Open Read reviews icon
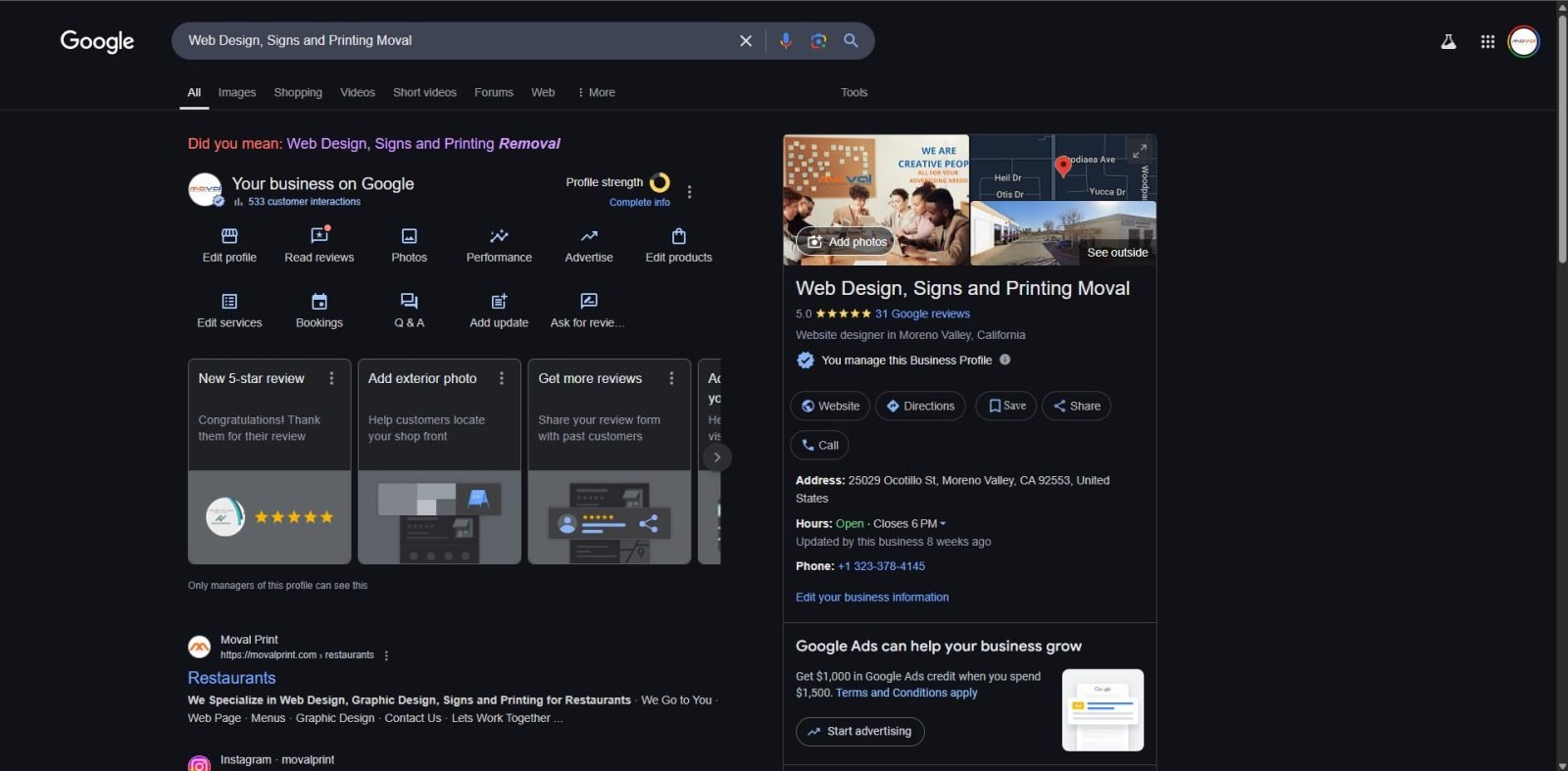This screenshot has width=1568, height=771. [318, 236]
